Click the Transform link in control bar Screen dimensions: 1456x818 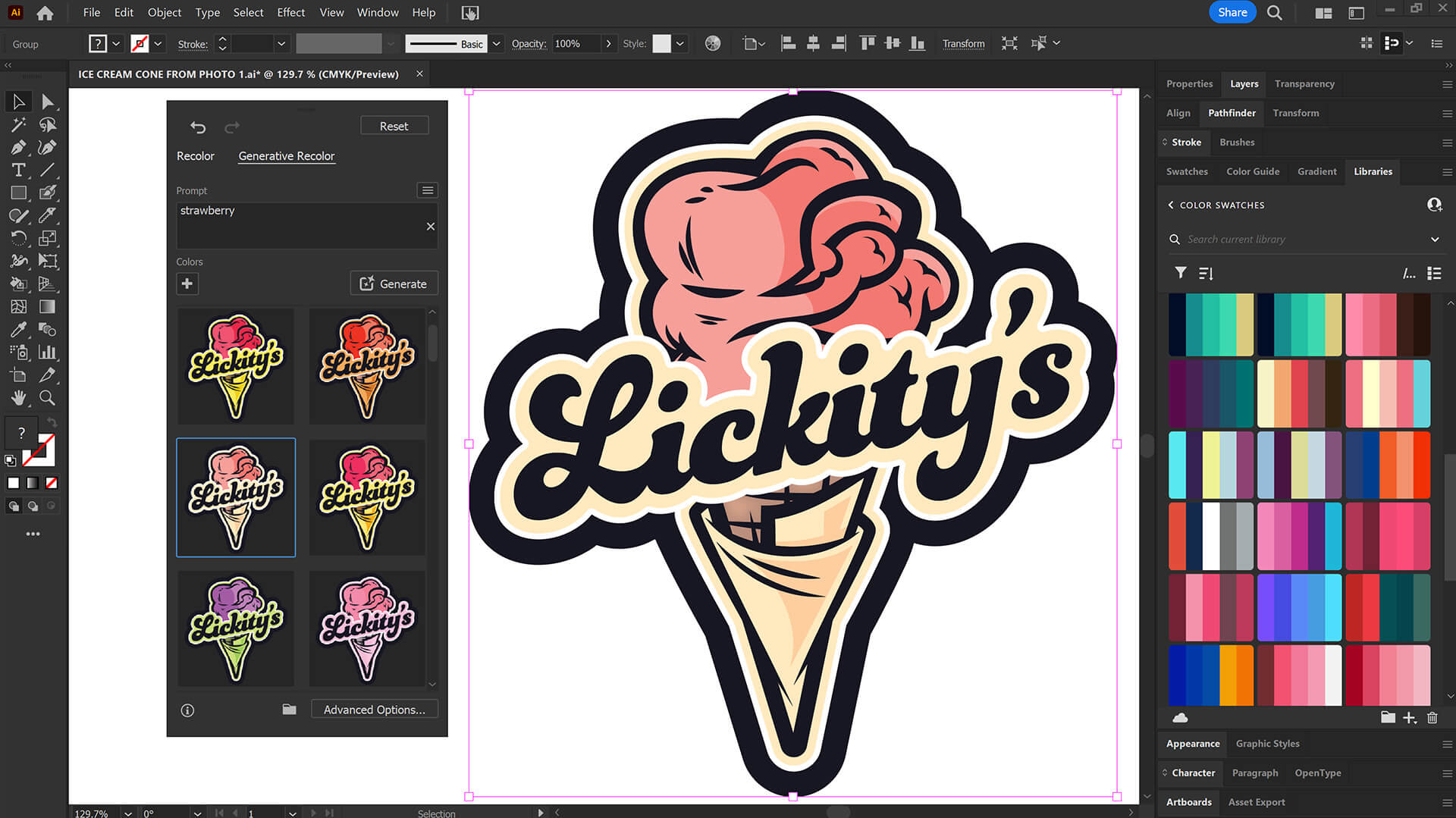pos(963,44)
